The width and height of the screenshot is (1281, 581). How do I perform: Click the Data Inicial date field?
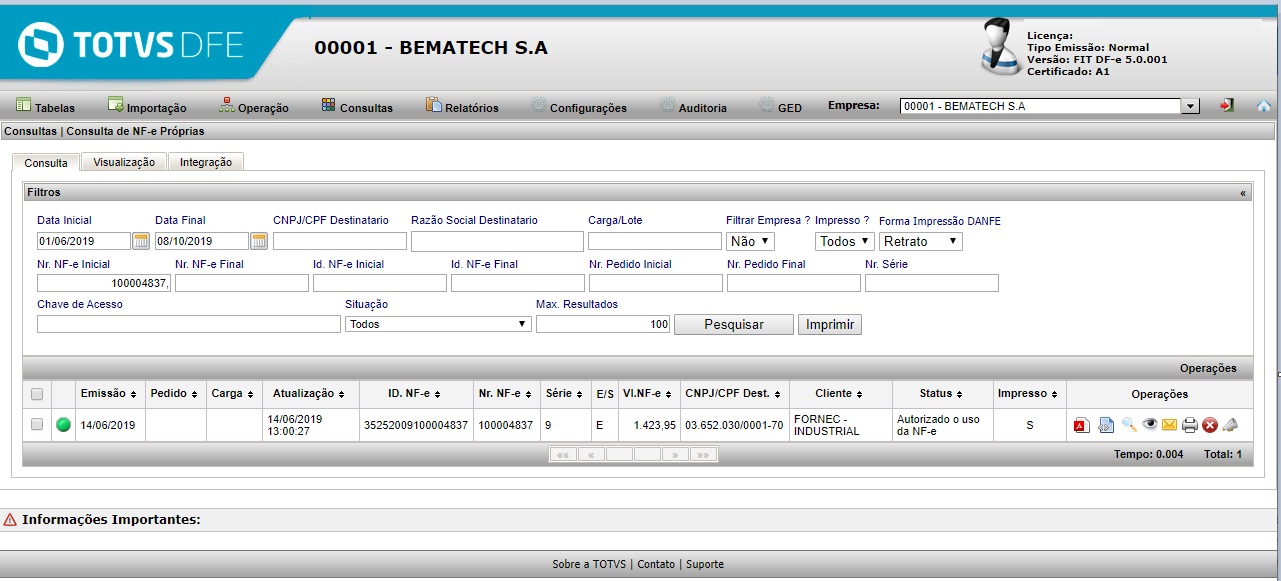84,241
